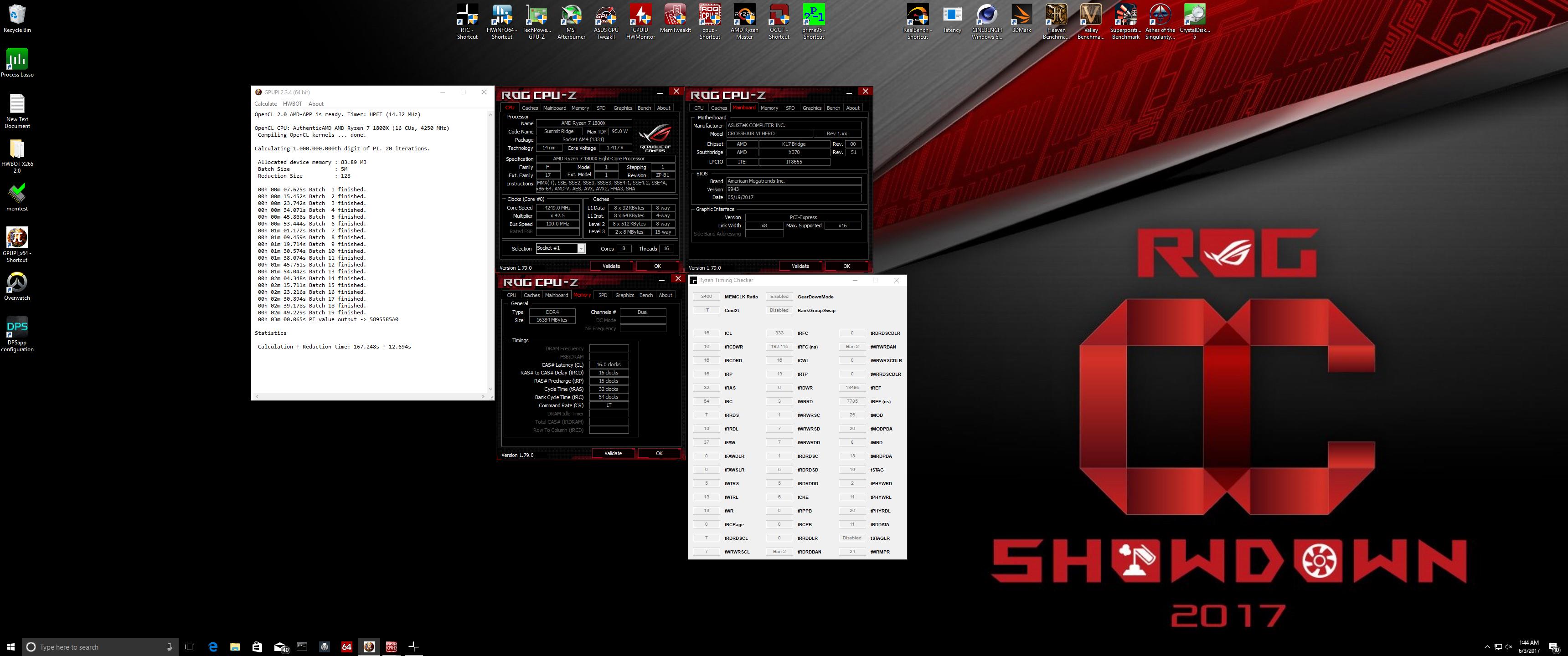This screenshot has width=1568, height=656.
Task: Click the volume icon in system tray
Action: click(x=1508, y=647)
